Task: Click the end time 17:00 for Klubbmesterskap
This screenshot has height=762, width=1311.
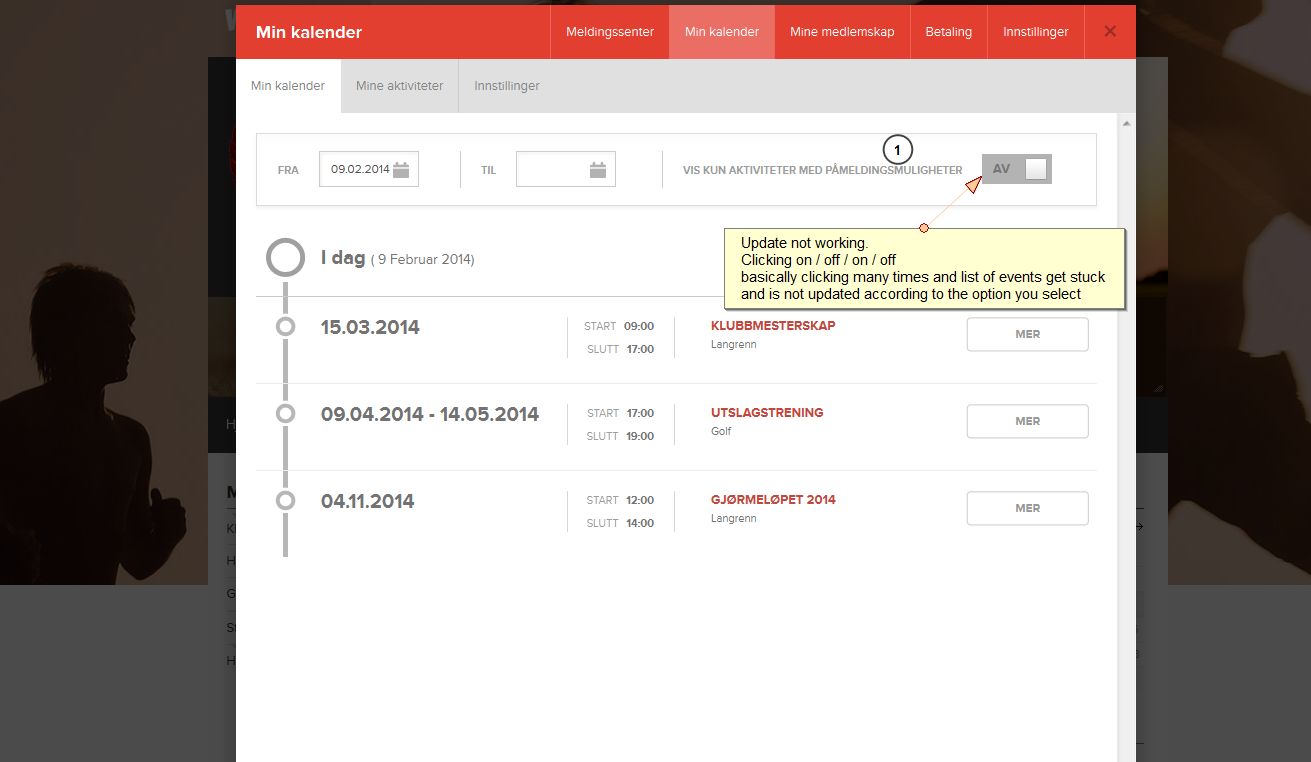Action: (639, 350)
